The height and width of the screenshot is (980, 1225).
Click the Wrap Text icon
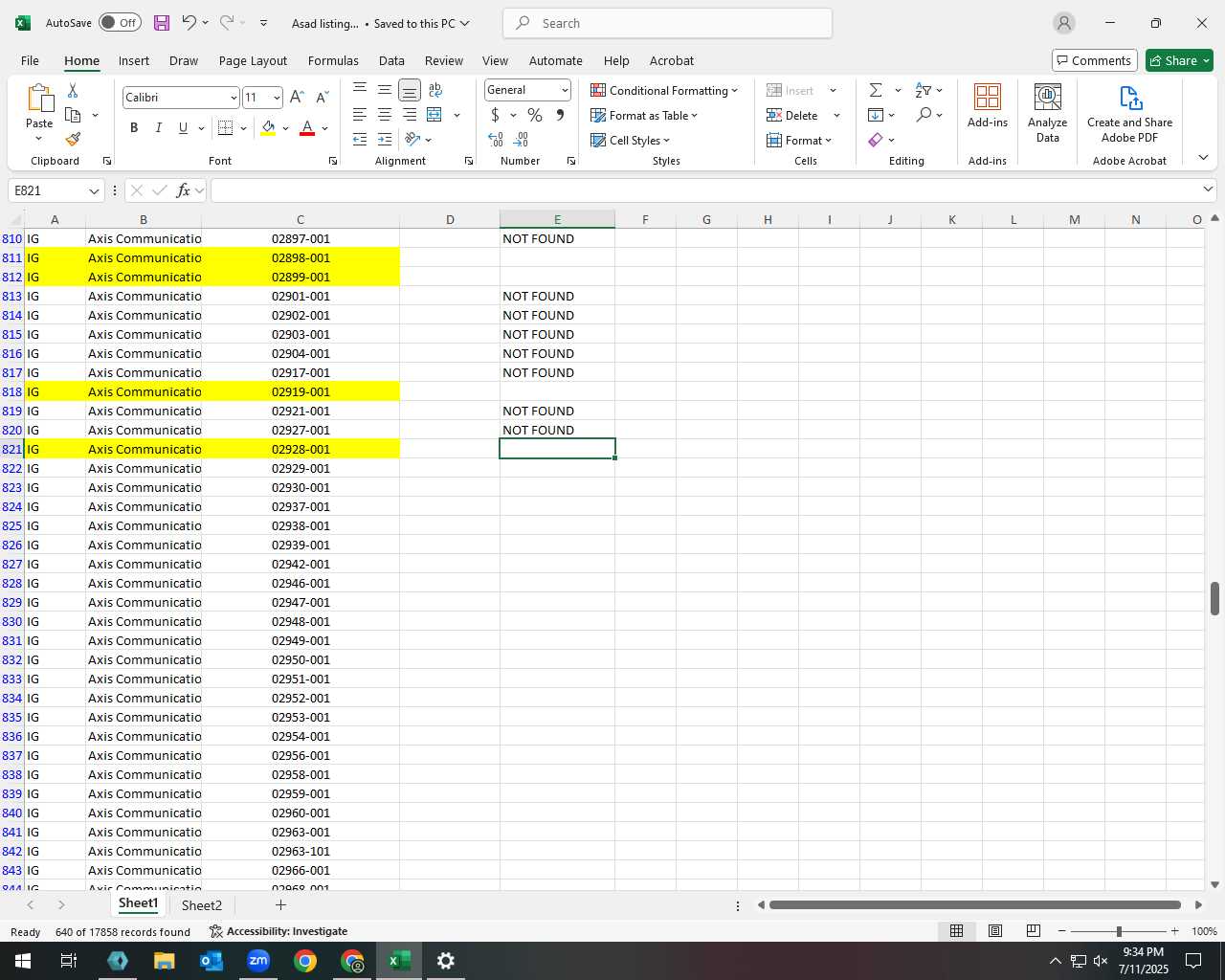pos(435,90)
